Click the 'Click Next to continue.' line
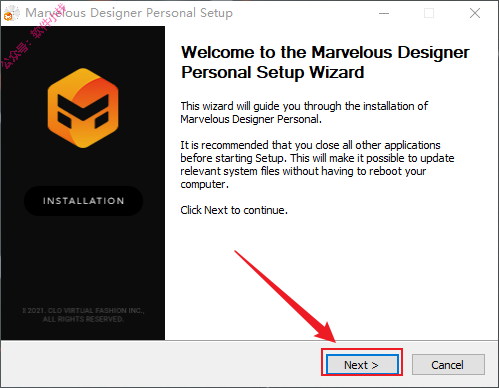Screen dimensions: 499x388 [234, 210]
